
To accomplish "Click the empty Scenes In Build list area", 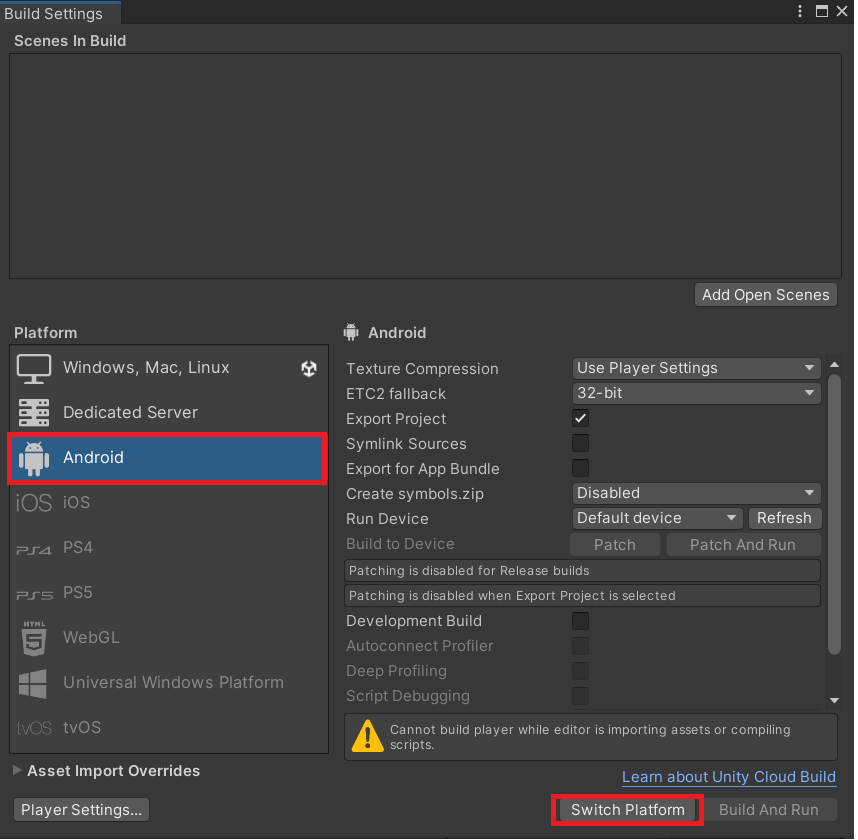I will click(x=425, y=166).
